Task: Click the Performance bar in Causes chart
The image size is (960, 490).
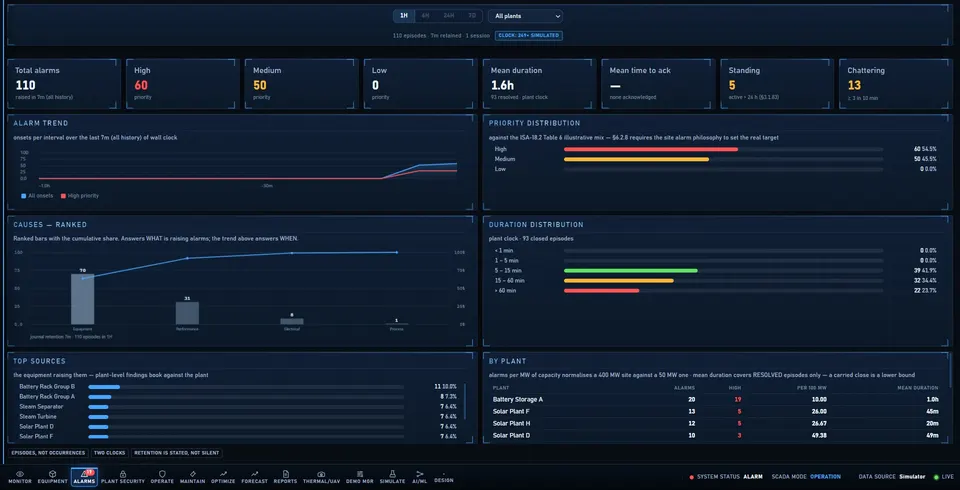Action: click(x=187, y=313)
